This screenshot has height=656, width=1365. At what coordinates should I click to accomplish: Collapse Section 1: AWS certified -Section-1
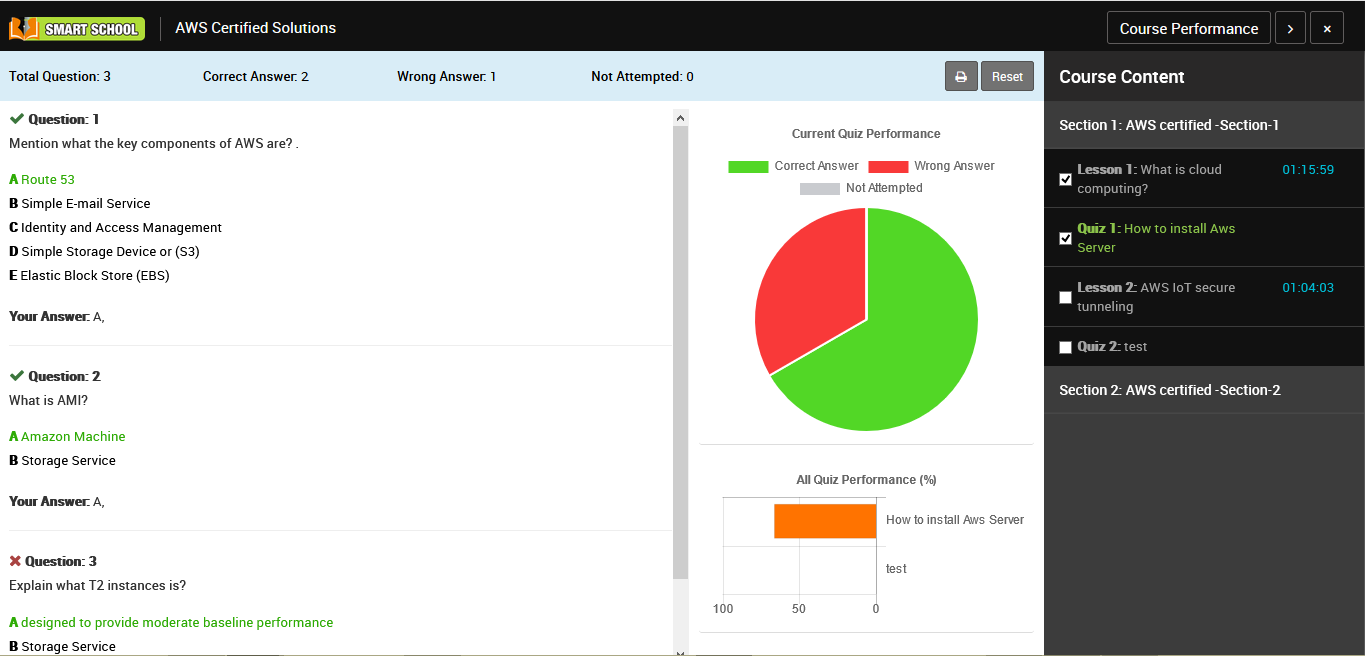pyautogui.click(x=1203, y=125)
